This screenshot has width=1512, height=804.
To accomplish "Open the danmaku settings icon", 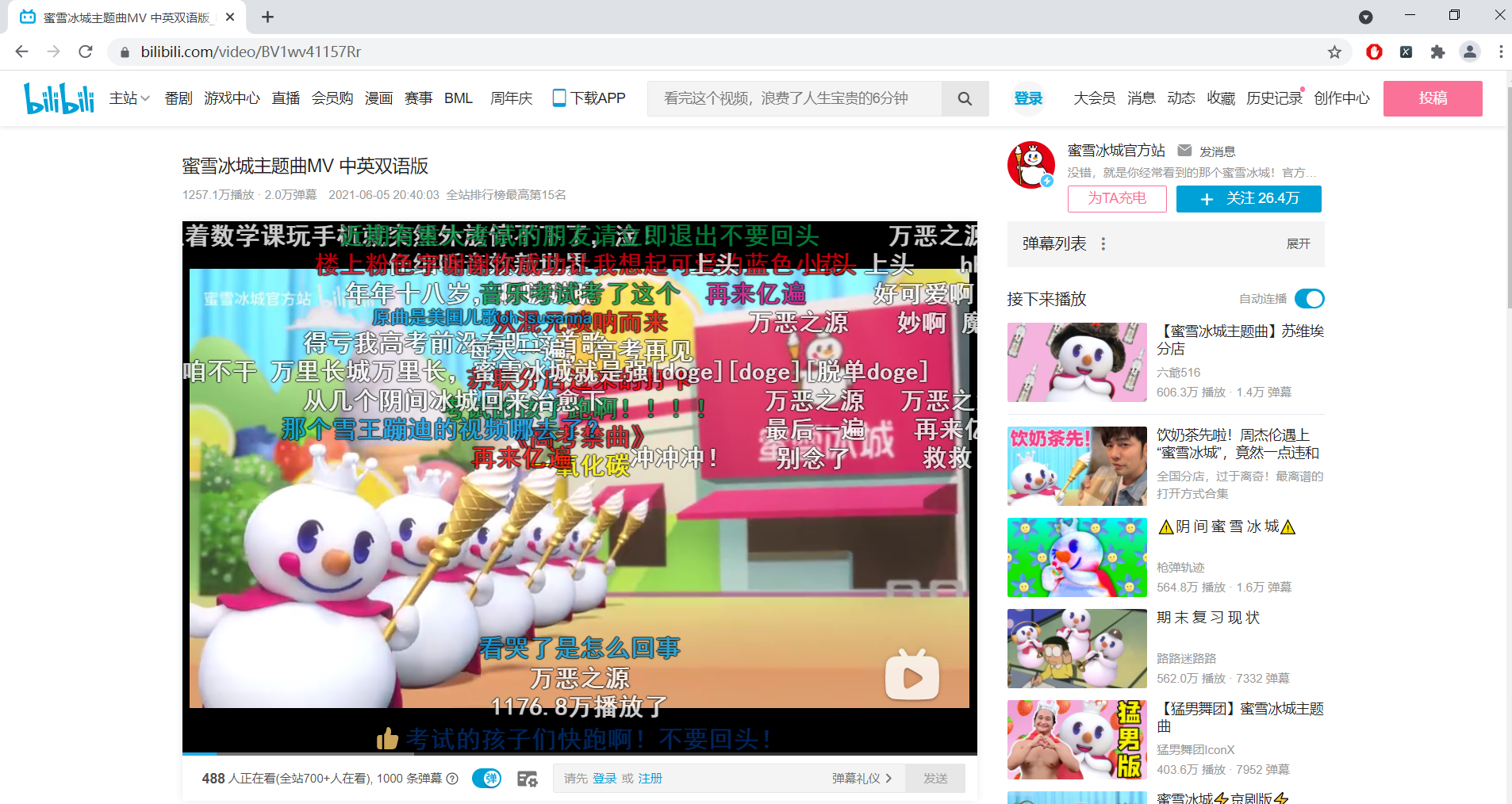I will tap(527, 779).
